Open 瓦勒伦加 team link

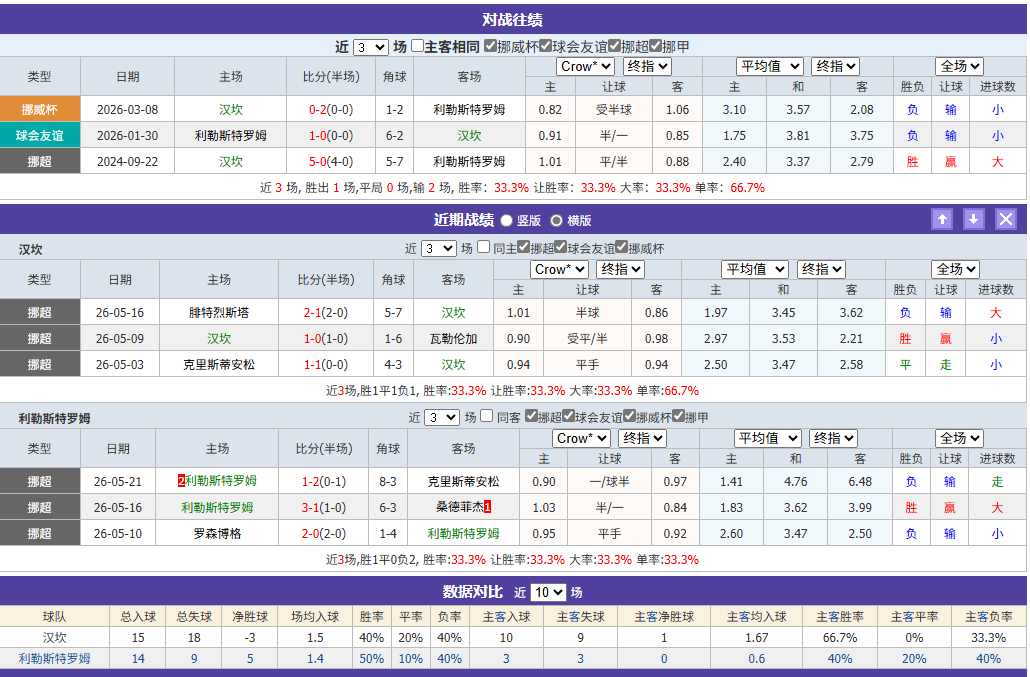pos(453,339)
